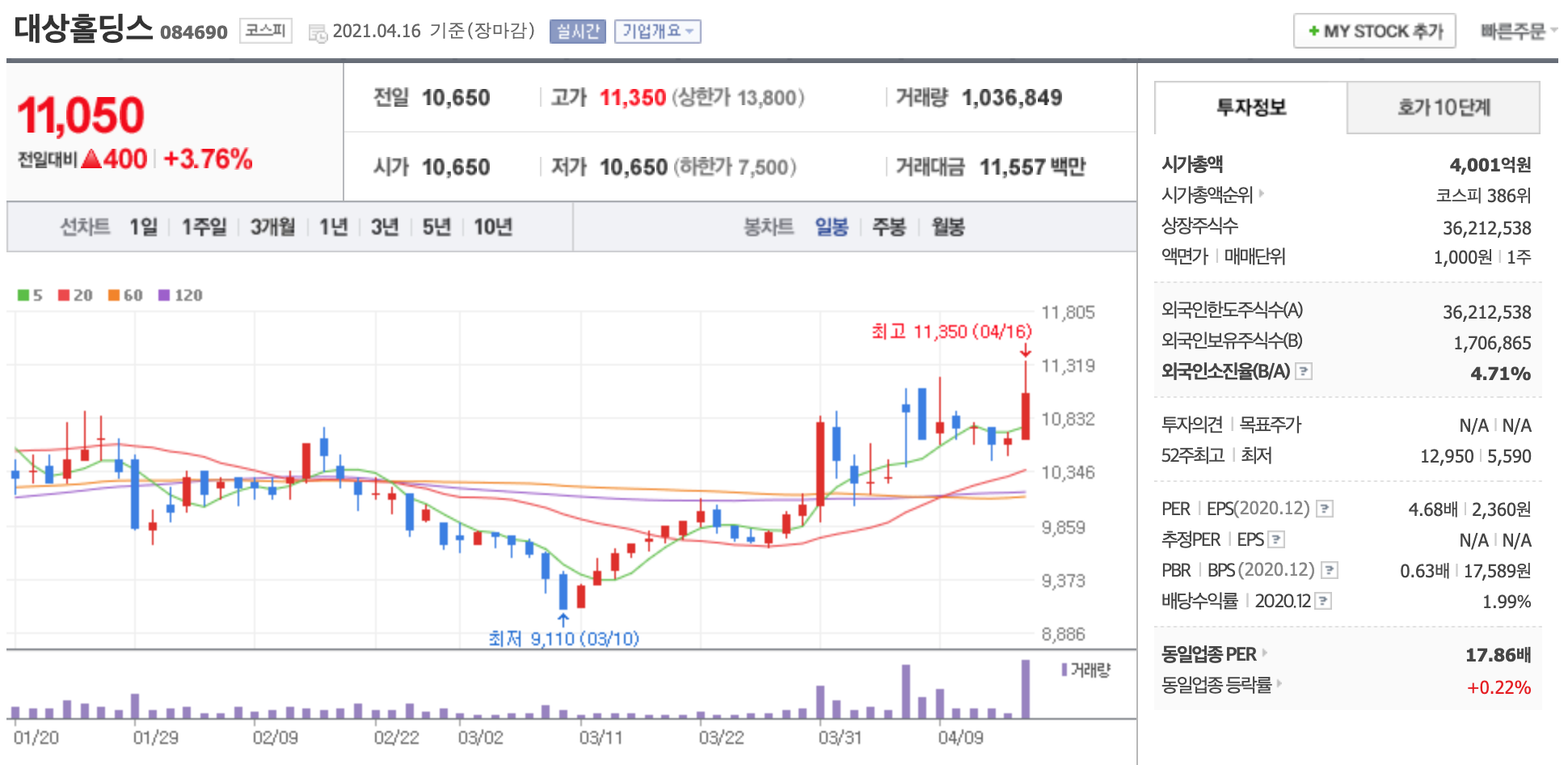Screen dimensions: 1568x765
Task: Click the 최고 11,350 (04/16) chart marker
Action: [951, 332]
